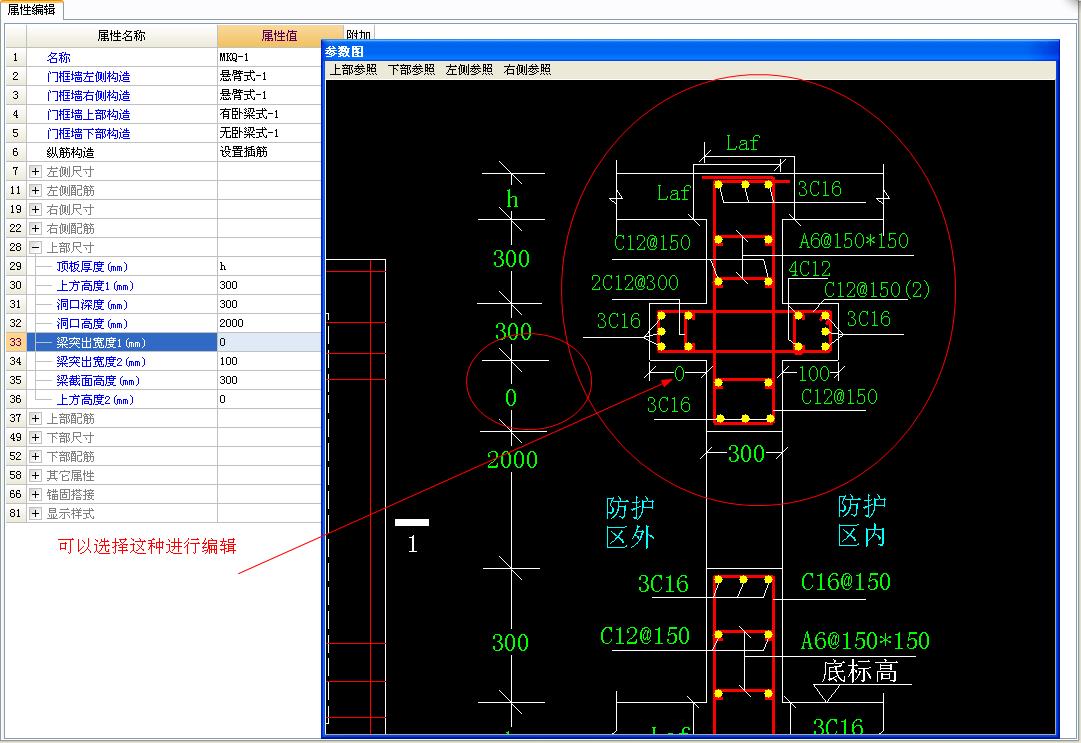This screenshot has width=1081, height=743.
Task: Click the C12@150(2) rebar label
Action: point(877,289)
